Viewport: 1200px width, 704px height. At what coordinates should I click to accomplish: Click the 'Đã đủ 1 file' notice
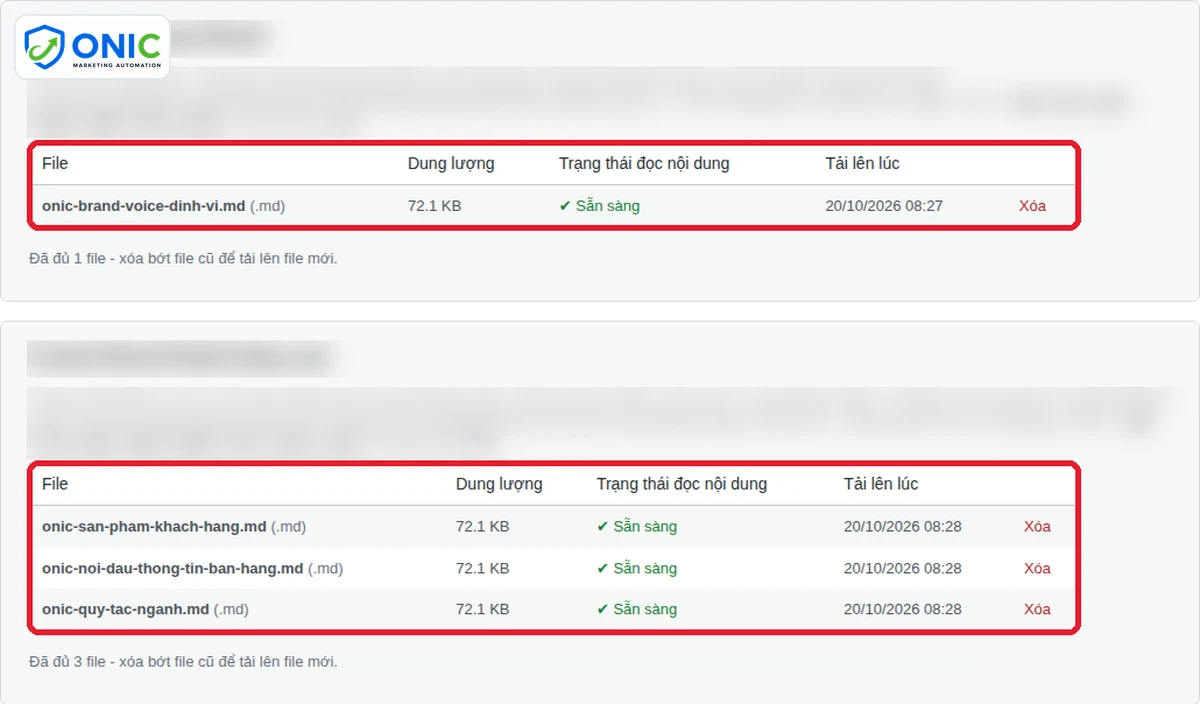pyautogui.click(x=183, y=258)
